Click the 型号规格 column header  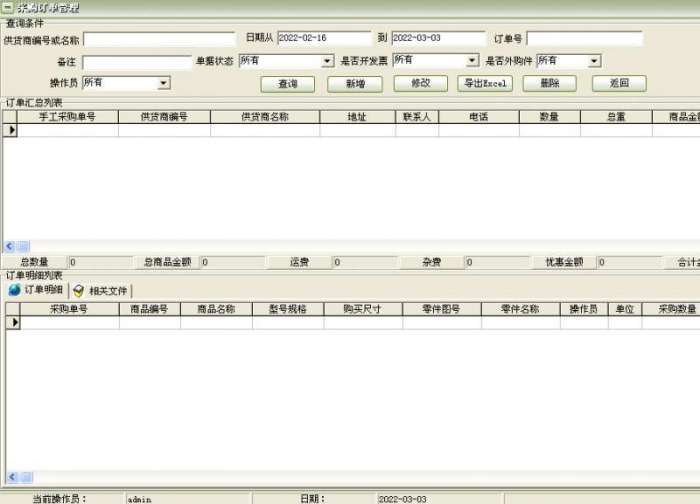pyautogui.click(x=288, y=309)
